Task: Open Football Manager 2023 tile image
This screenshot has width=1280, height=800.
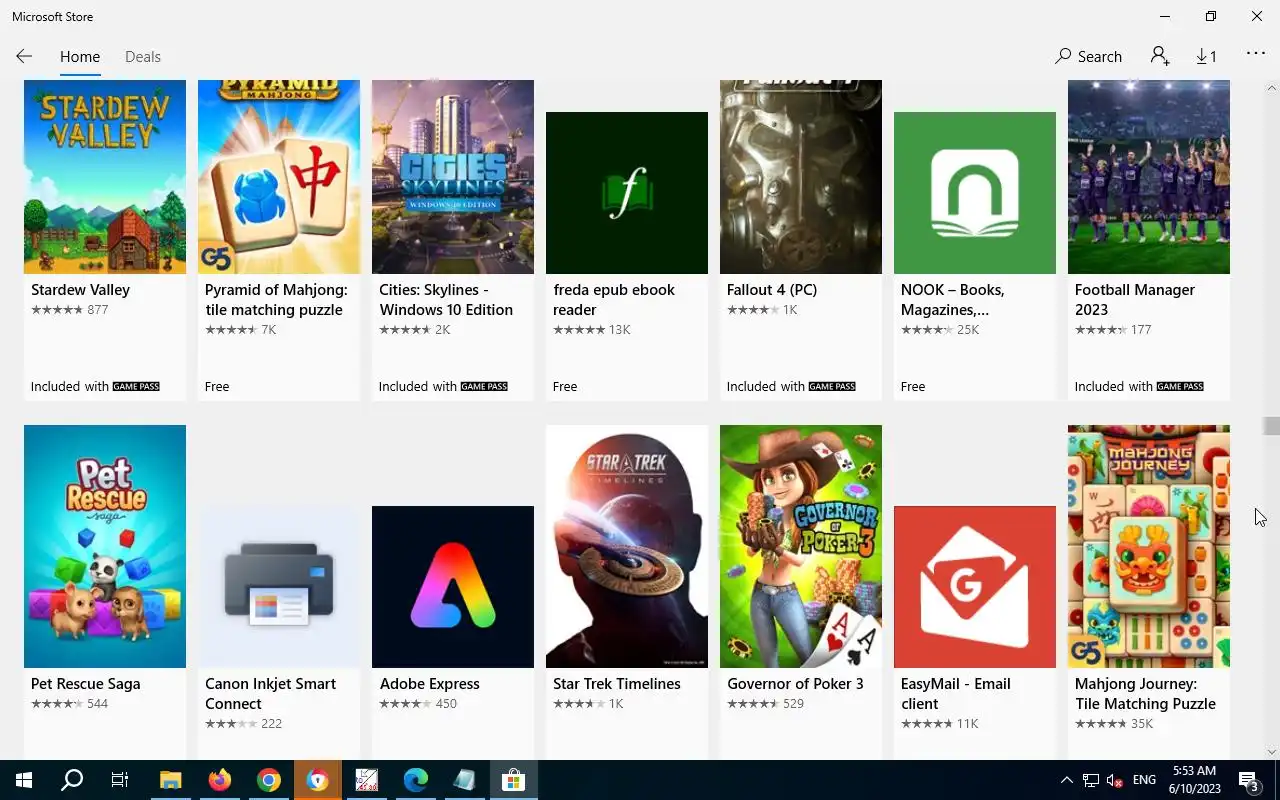Action: coord(1149,177)
